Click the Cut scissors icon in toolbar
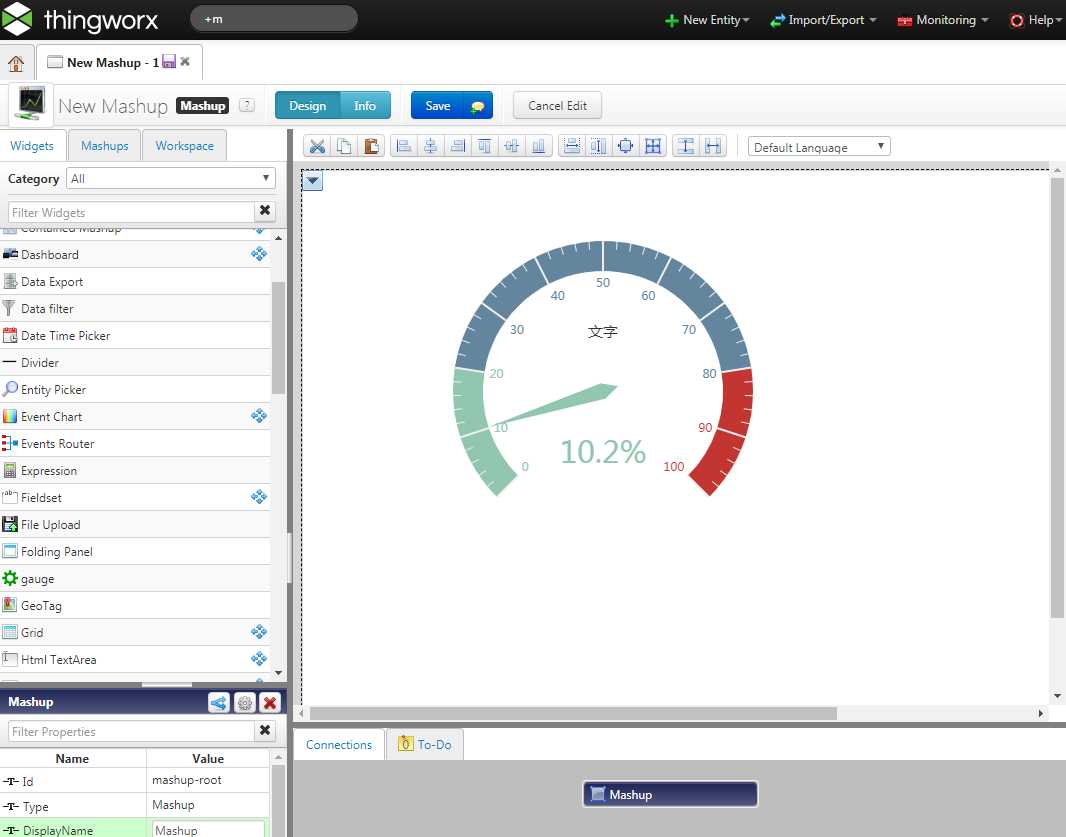1066x837 pixels. pyautogui.click(x=317, y=146)
